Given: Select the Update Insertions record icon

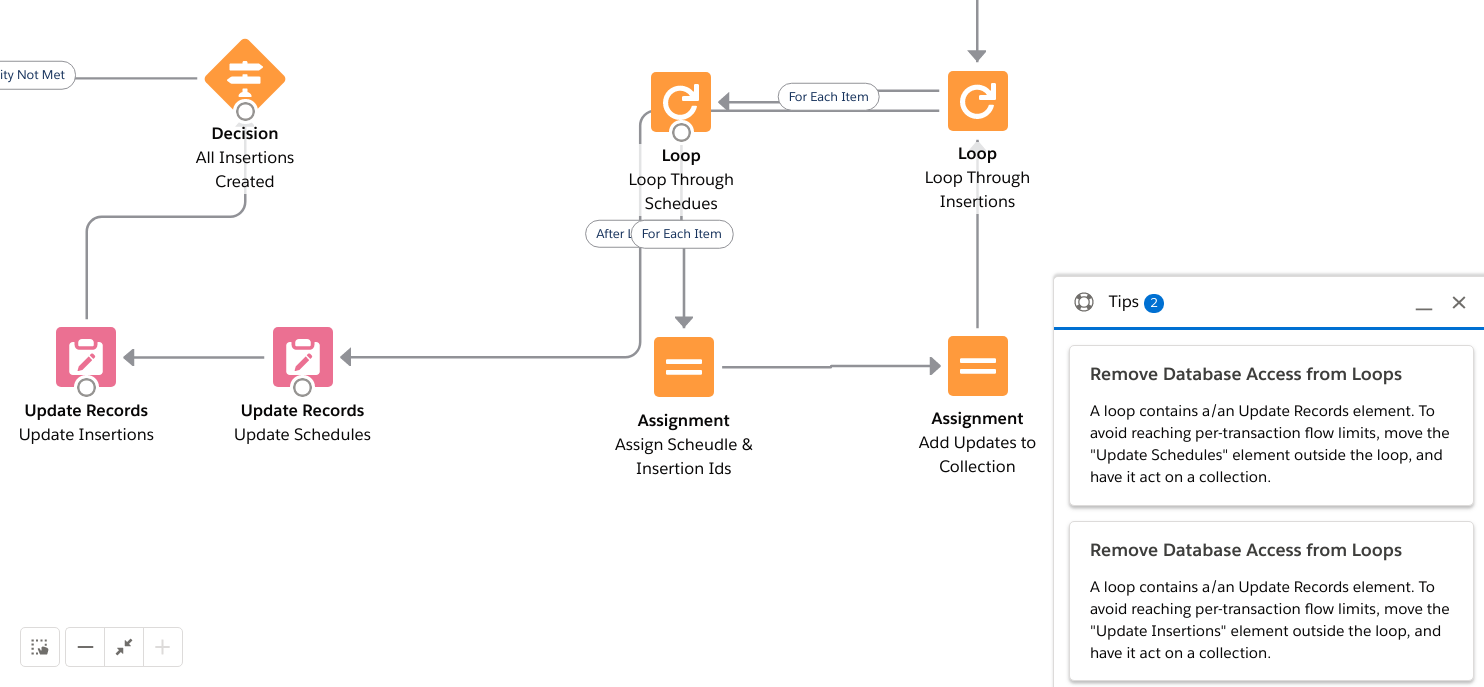Looking at the screenshot, I should (x=86, y=357).
